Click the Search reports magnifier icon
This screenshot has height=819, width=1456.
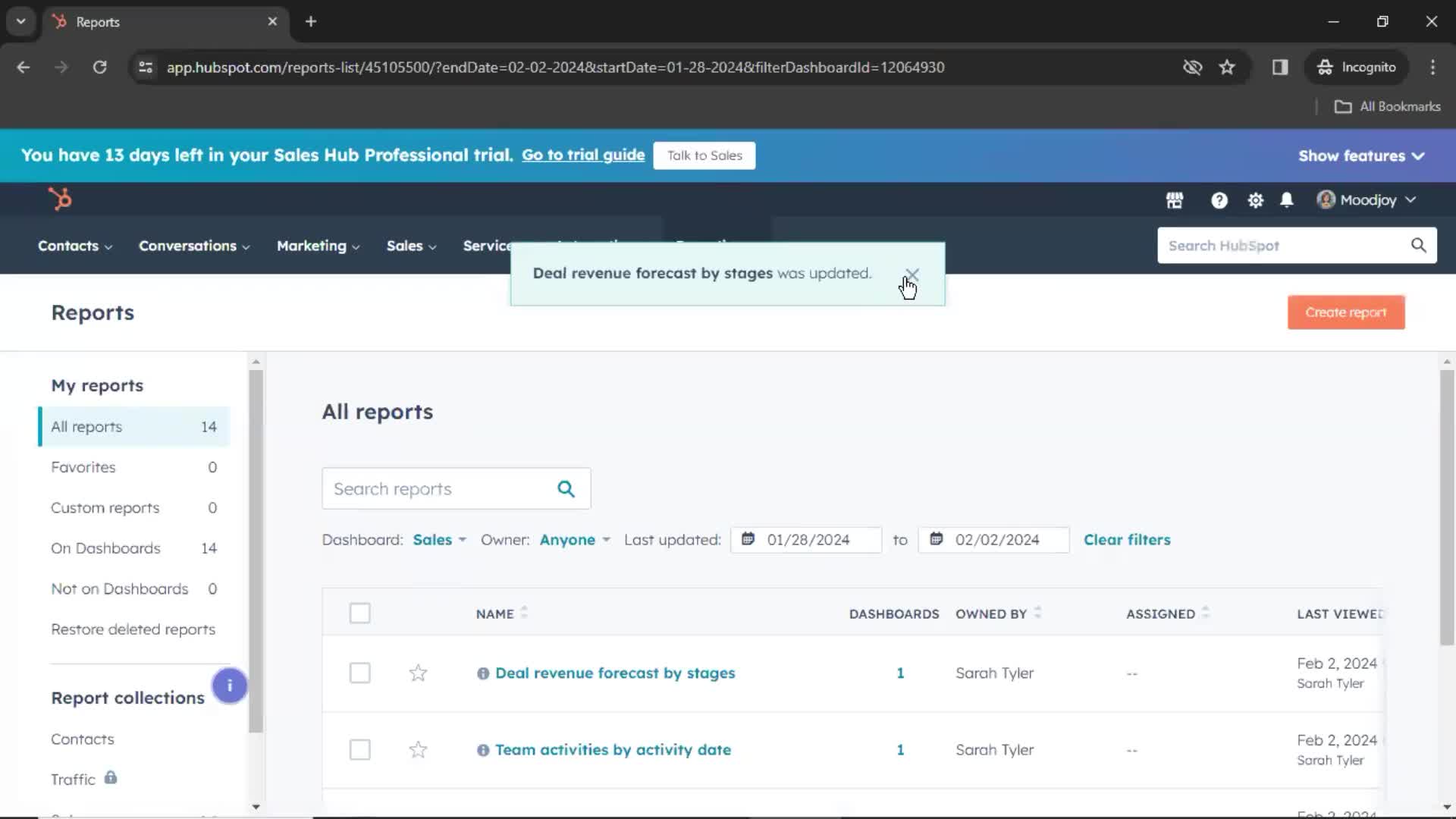[x=566, y=489]
